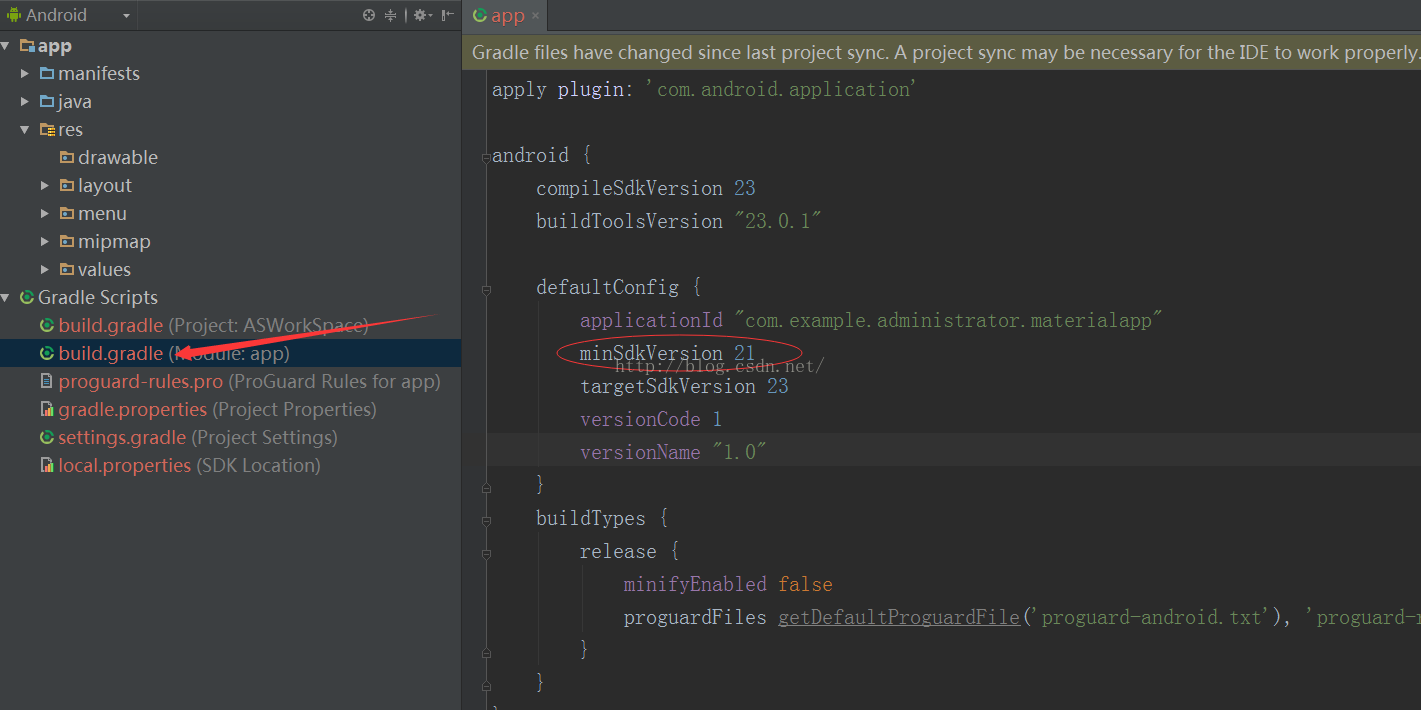Click the local.properties file icon
Viewport: 1421px width, 710px height.
pos(47,466)
